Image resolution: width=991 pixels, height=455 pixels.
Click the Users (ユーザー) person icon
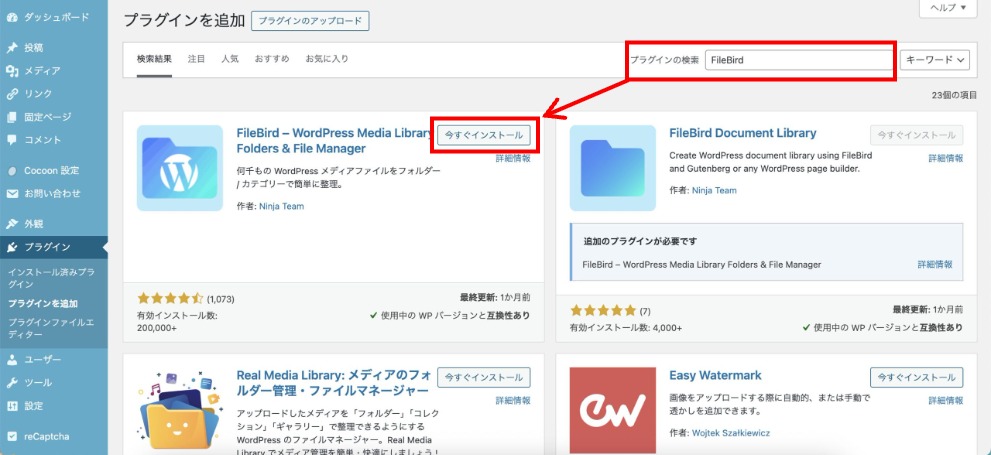[x=12, y=360]
